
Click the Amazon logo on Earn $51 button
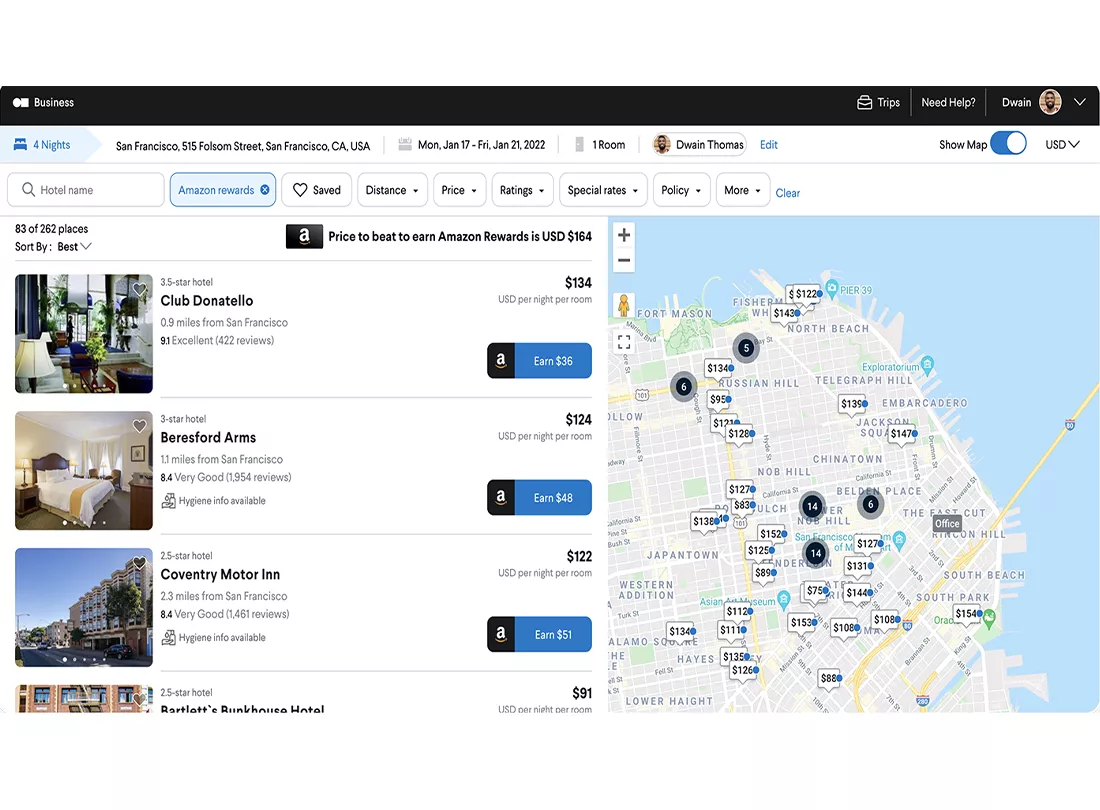[x=501, y=634]
